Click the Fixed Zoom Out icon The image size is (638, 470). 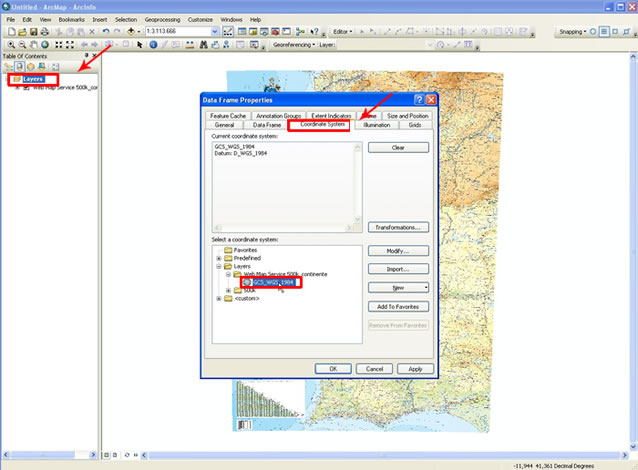coord(70,45)
